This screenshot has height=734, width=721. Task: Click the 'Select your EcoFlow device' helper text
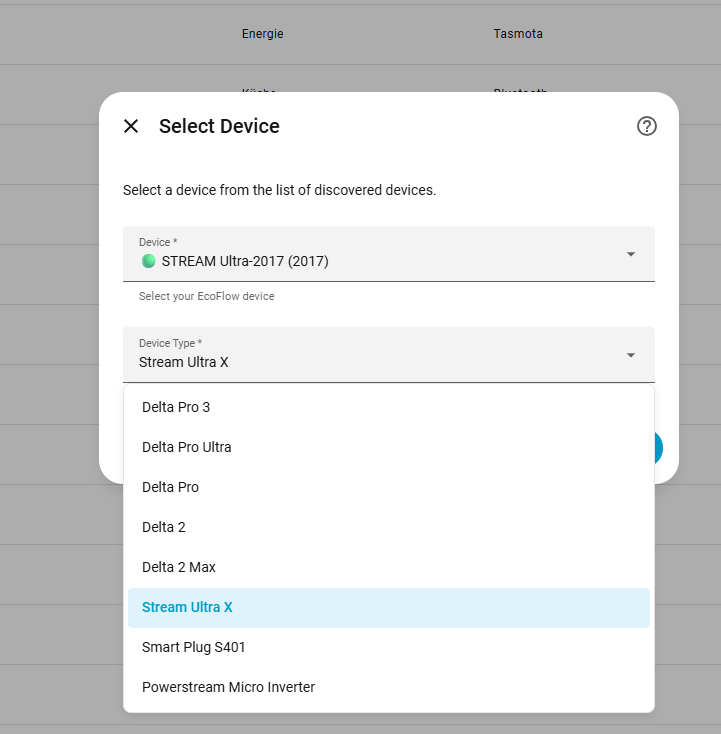click(206, 296)
